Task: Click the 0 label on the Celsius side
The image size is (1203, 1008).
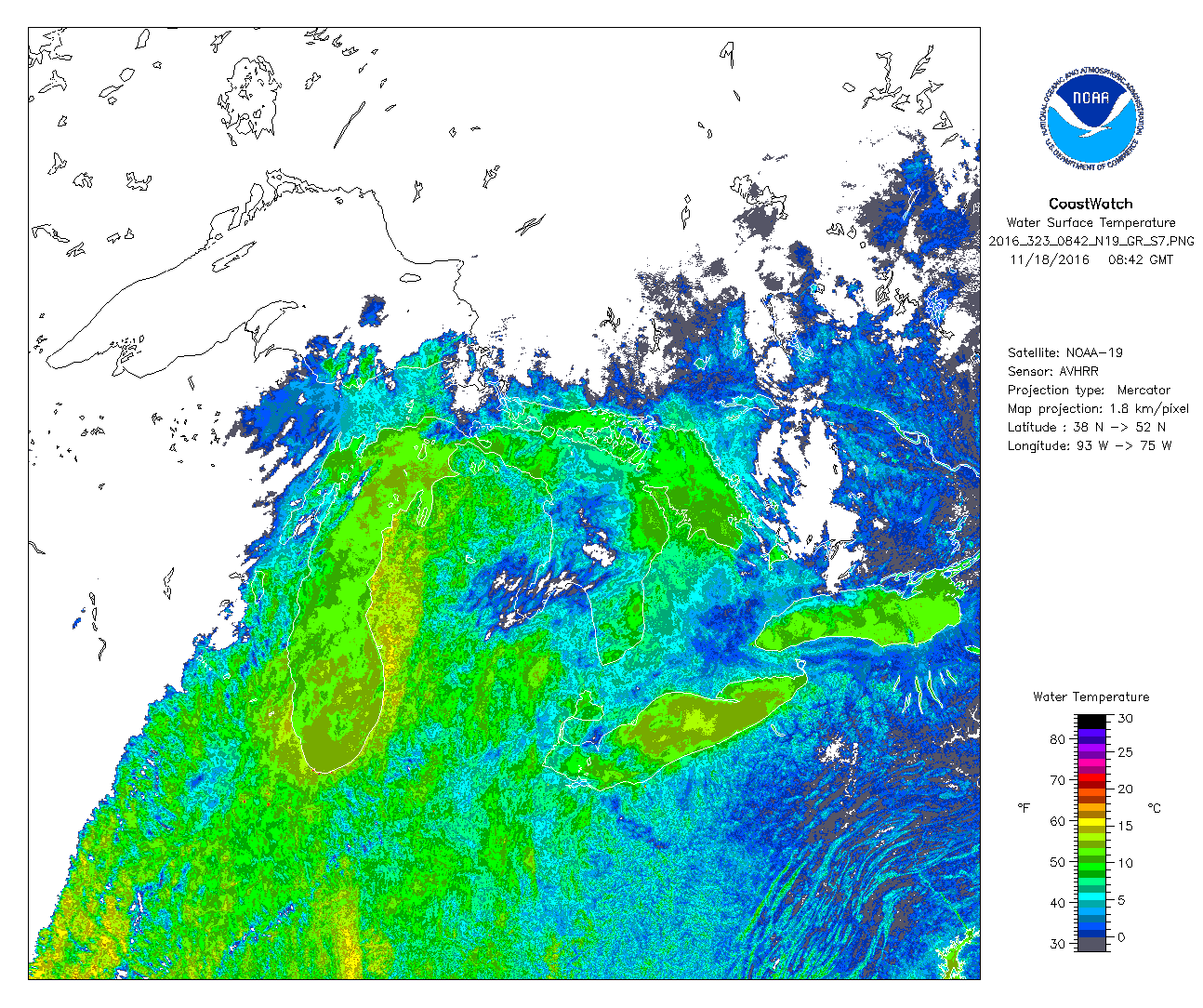Action: (x=1121, y=937)
